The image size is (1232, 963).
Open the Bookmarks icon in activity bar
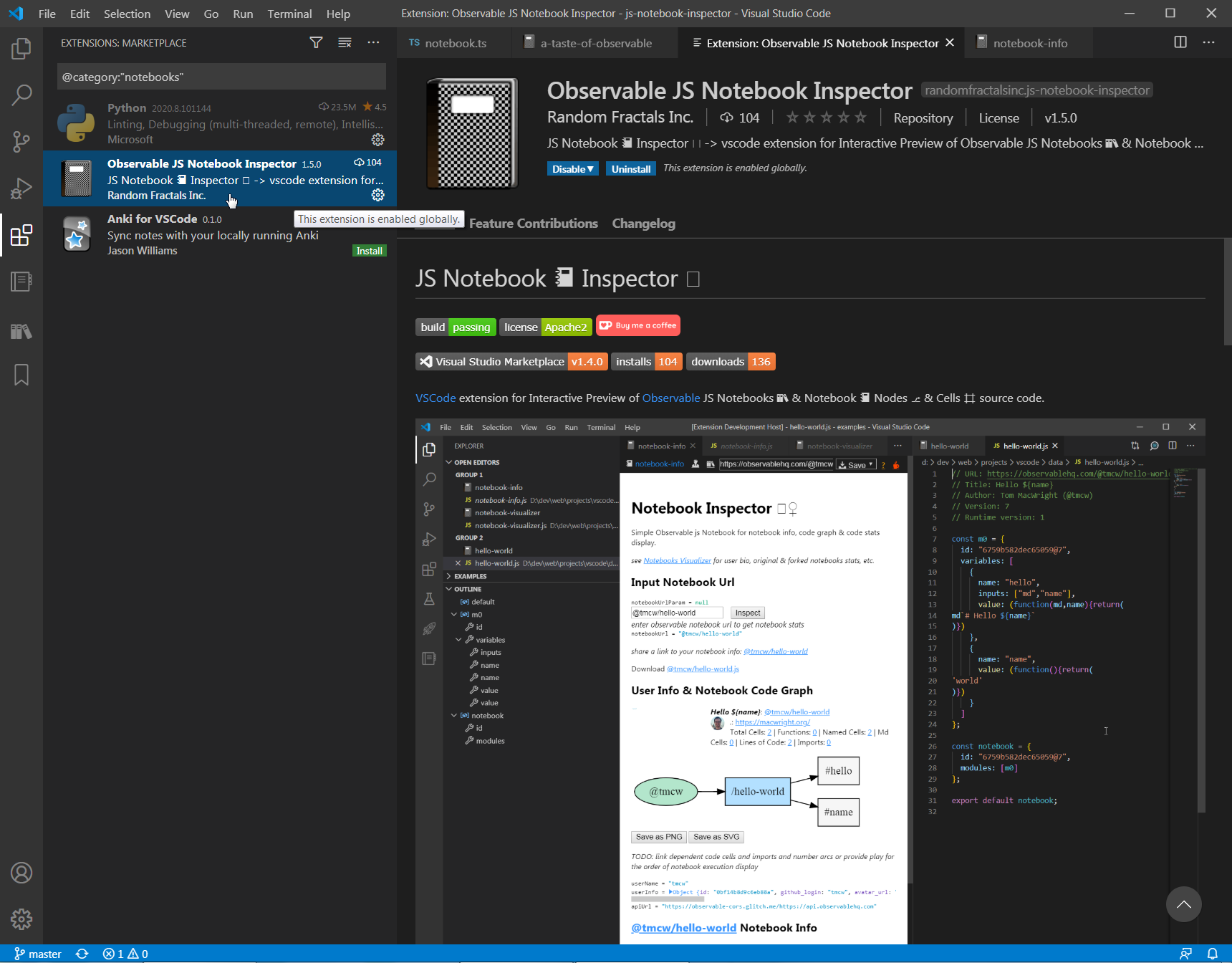coord(21,375)
